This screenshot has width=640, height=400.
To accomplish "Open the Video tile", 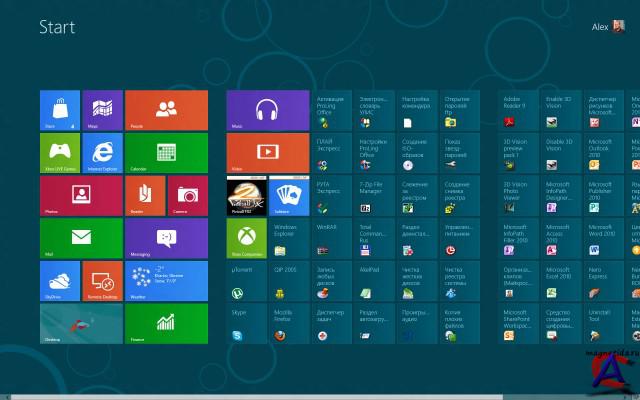I will click(x=268, y=153).
